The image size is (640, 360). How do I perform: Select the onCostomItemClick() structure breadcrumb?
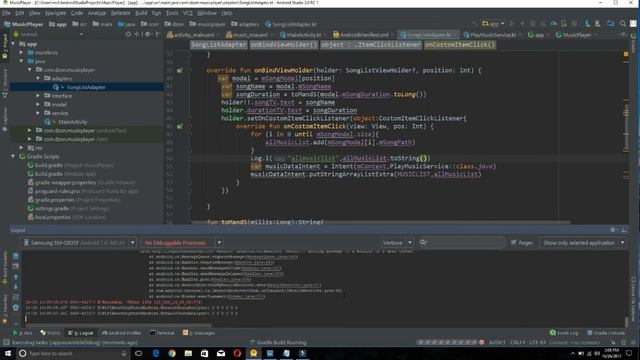460,44
